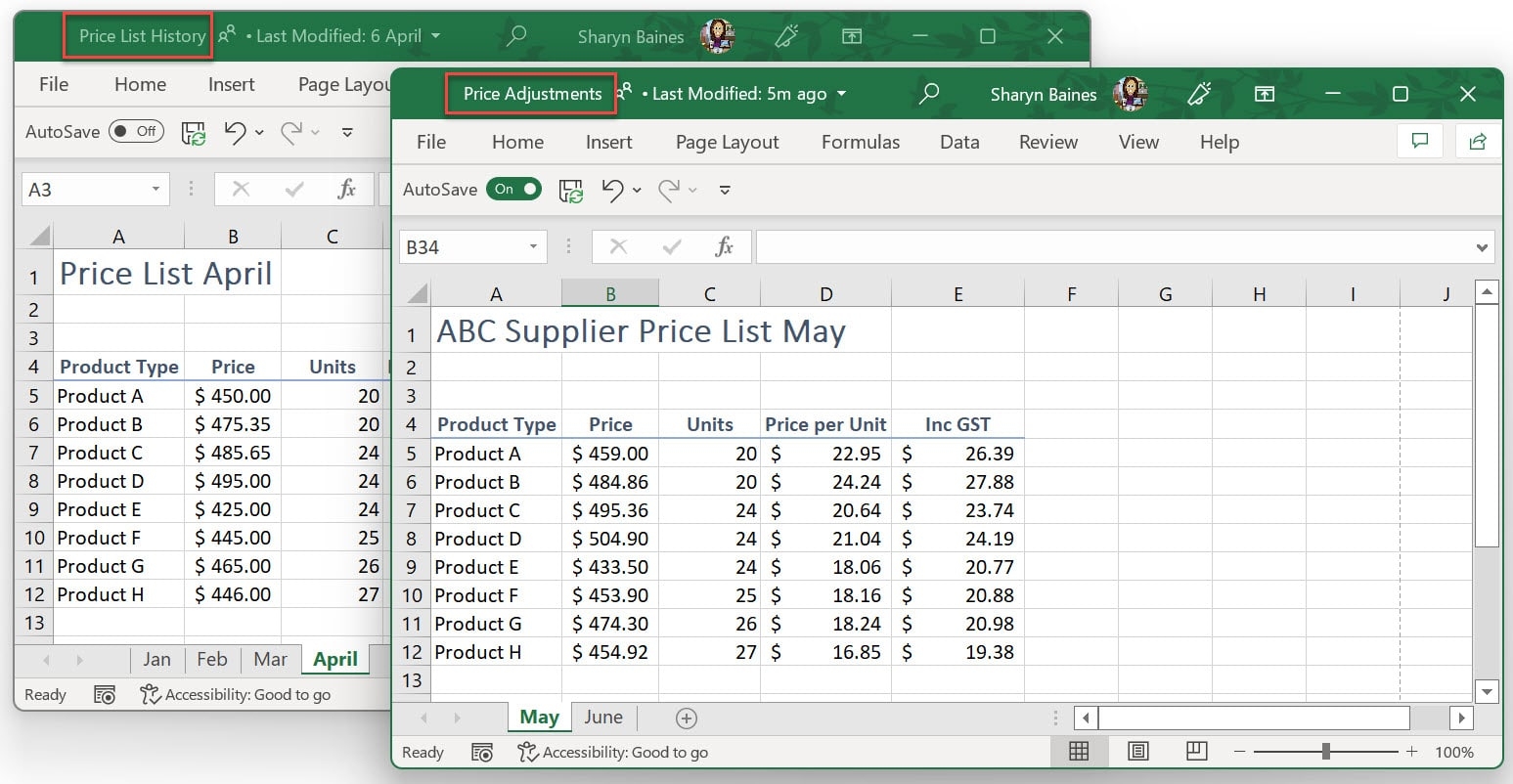Adjust the zoom slider

pos(1325,752)
